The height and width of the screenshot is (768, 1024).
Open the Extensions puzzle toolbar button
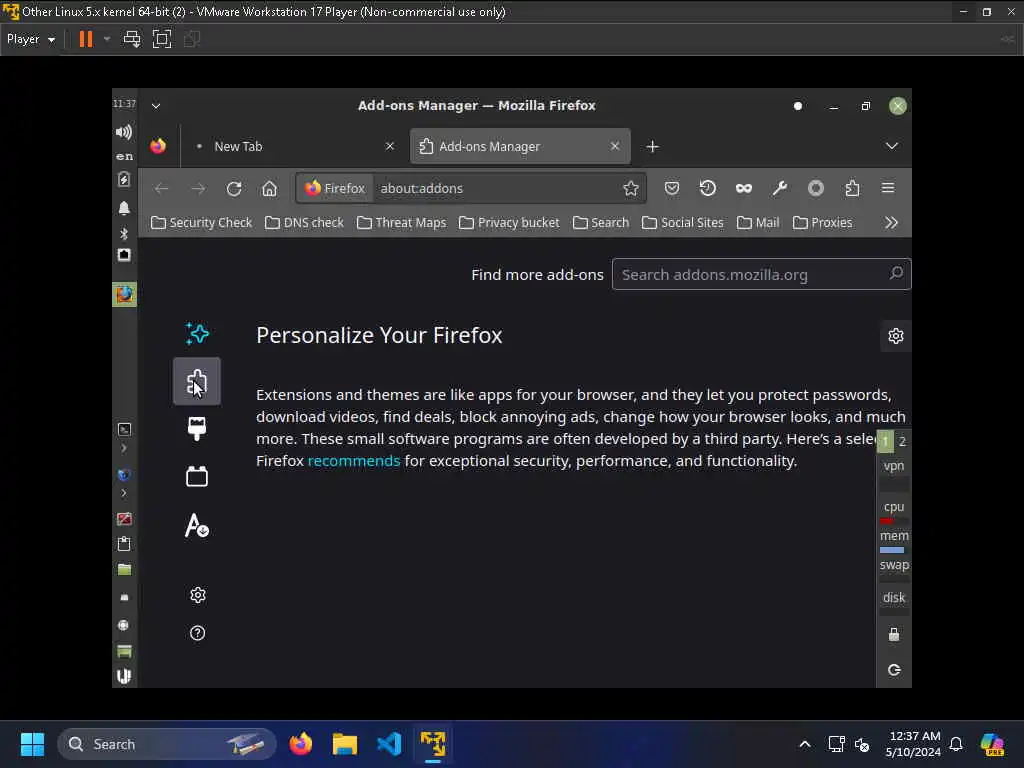[x=852, y=189]
